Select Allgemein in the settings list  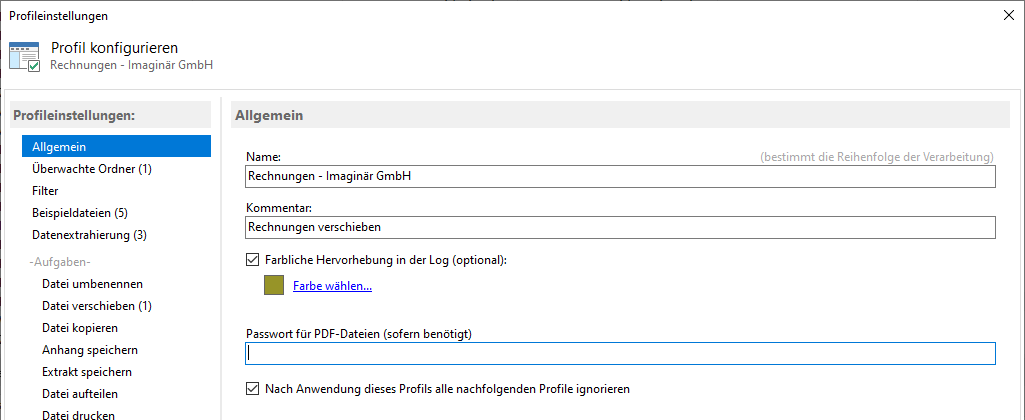point(116,147)
